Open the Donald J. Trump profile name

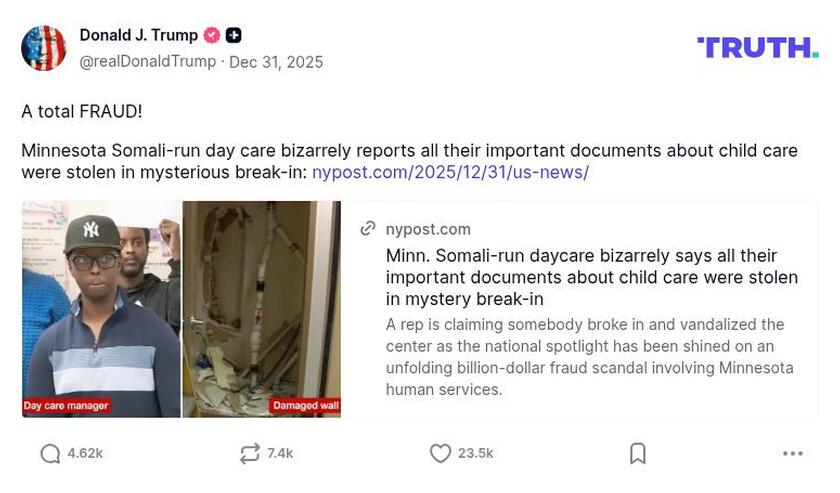pyautogui.click(x=138, y=35)
